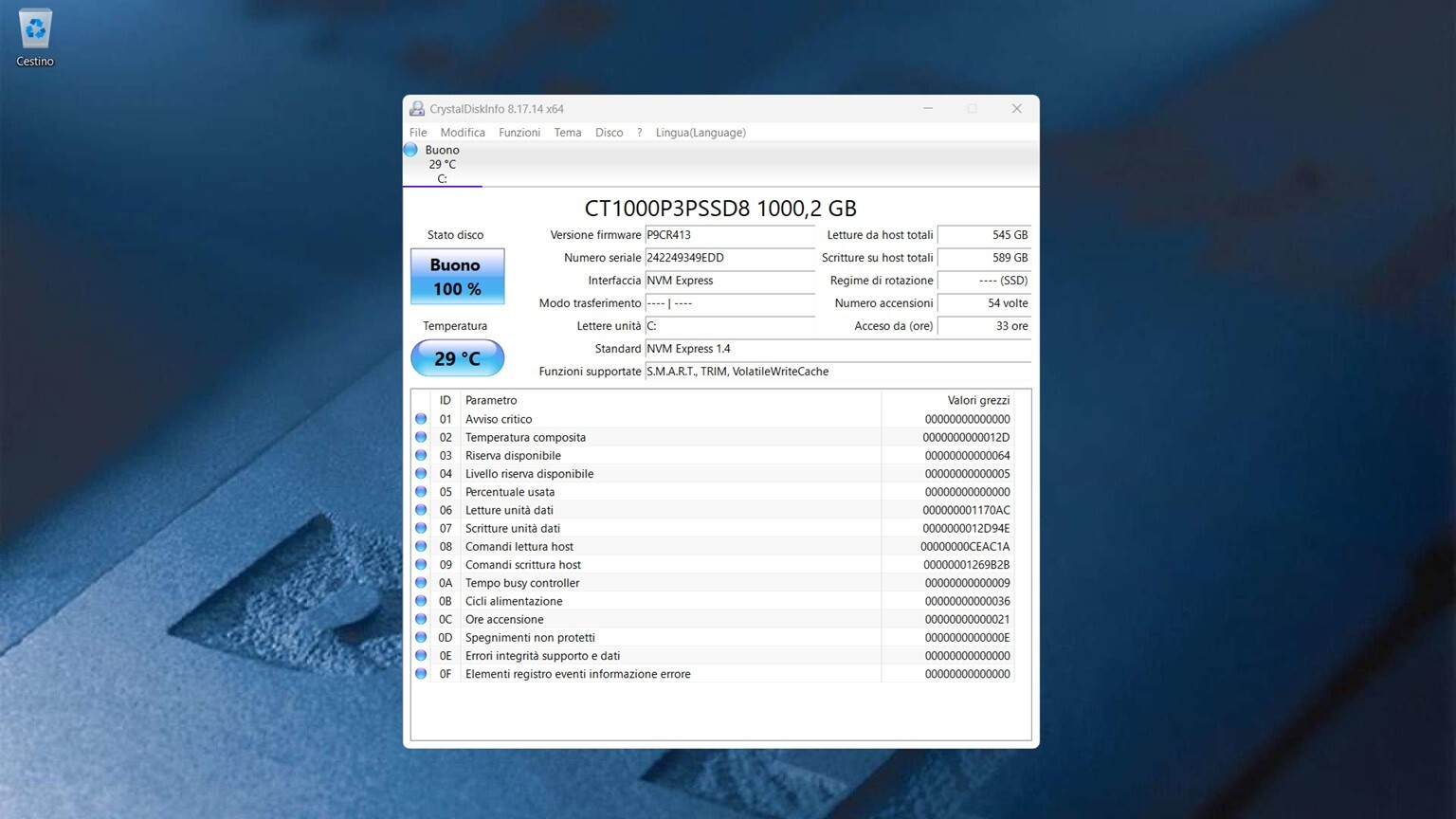Click the Stato disco label
Screen dimensions: 1456x819
455,235
